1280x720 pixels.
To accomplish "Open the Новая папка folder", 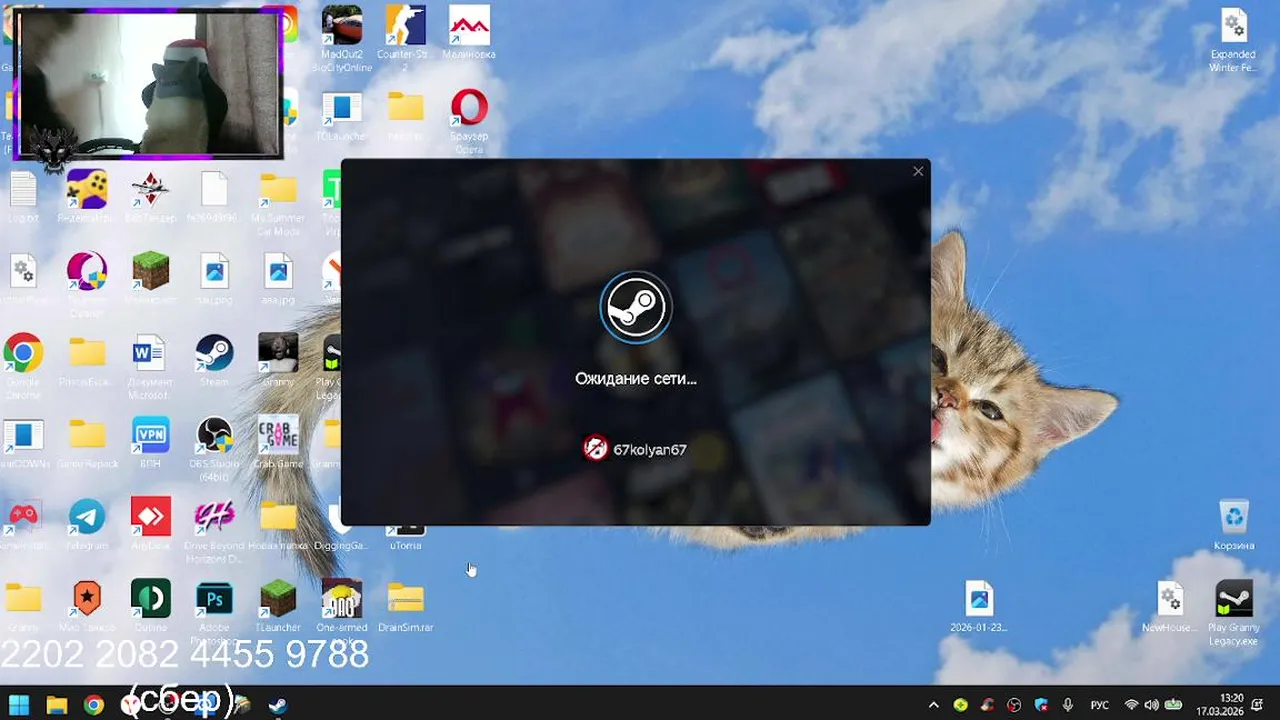I will [278, 524].
